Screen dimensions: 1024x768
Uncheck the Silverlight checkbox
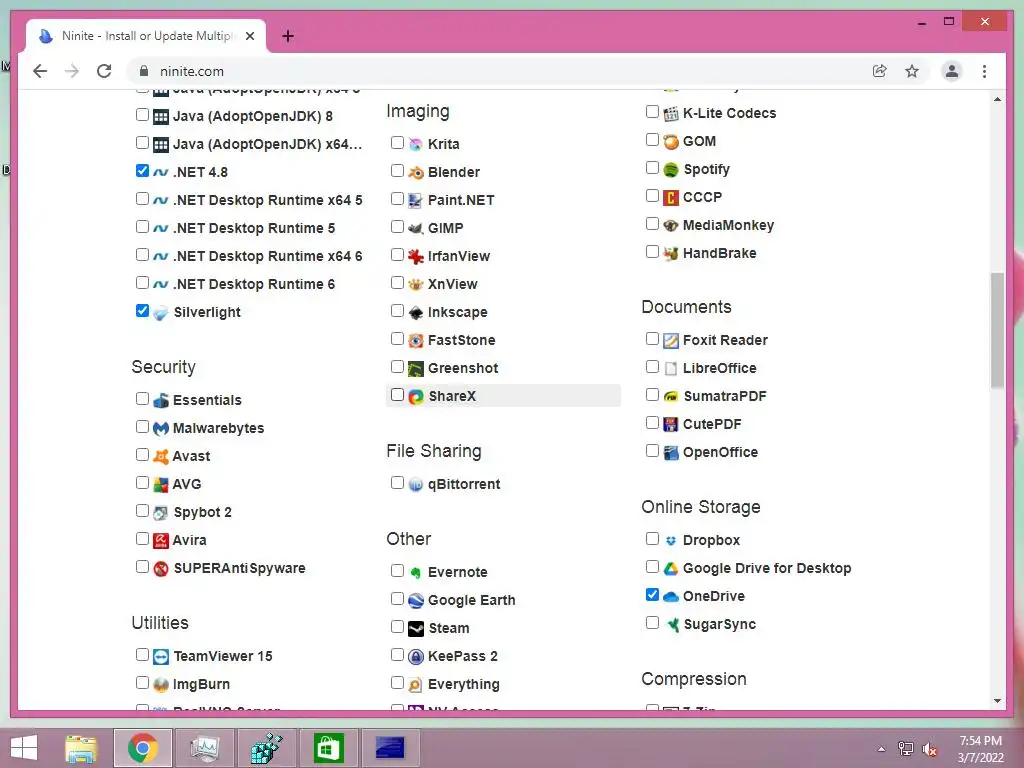tap(142, 311)
